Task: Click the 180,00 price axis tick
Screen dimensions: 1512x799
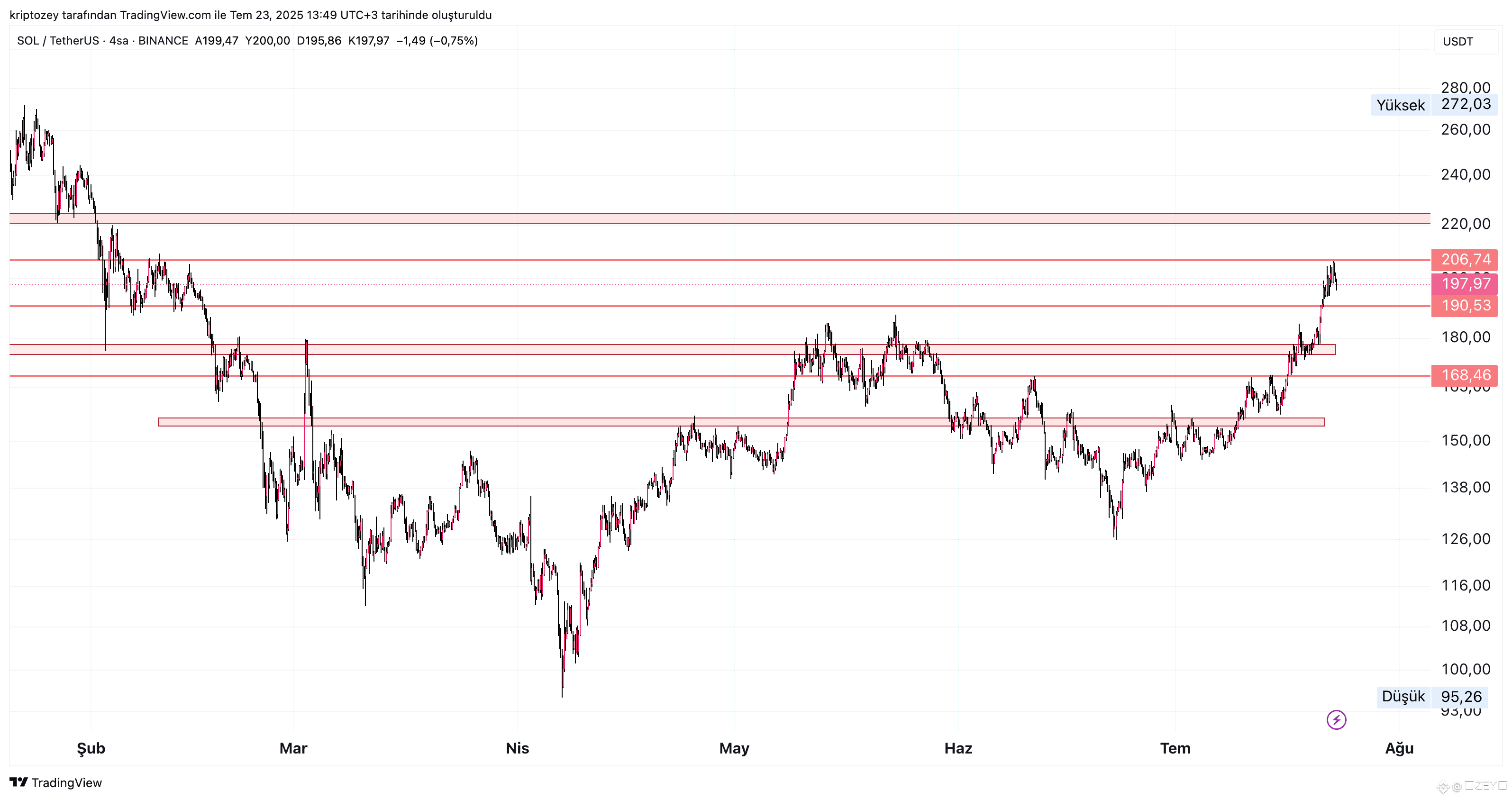Action: 1466,337
